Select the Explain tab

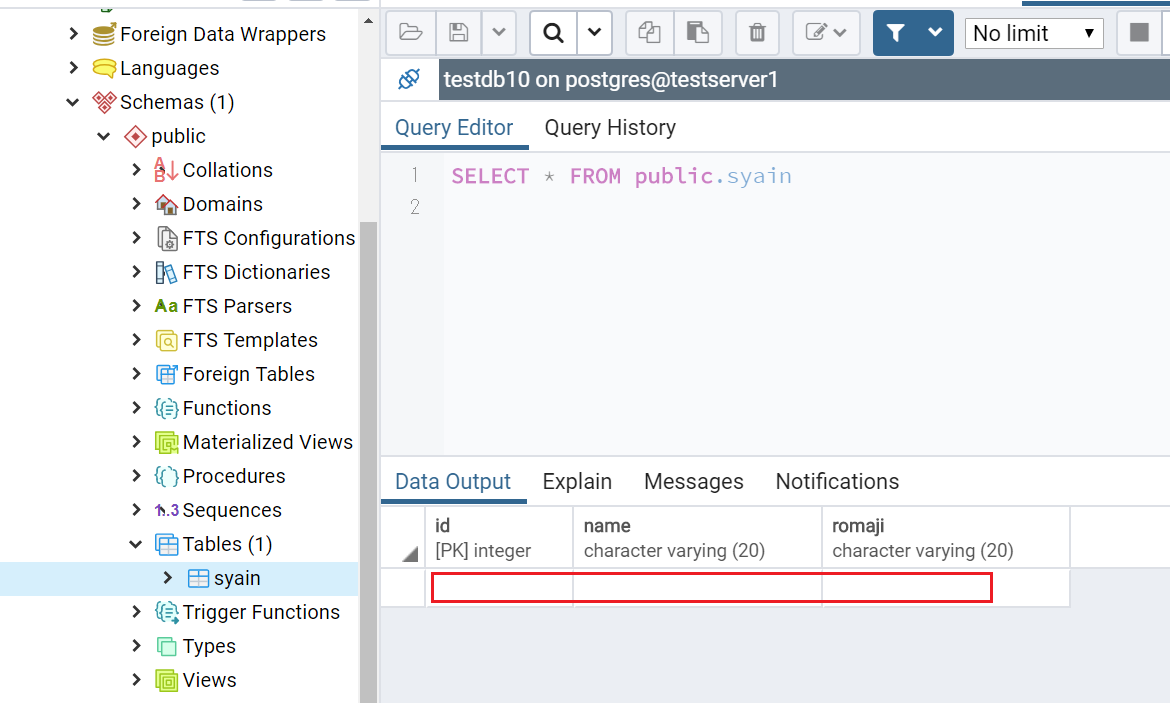[577, 481]
